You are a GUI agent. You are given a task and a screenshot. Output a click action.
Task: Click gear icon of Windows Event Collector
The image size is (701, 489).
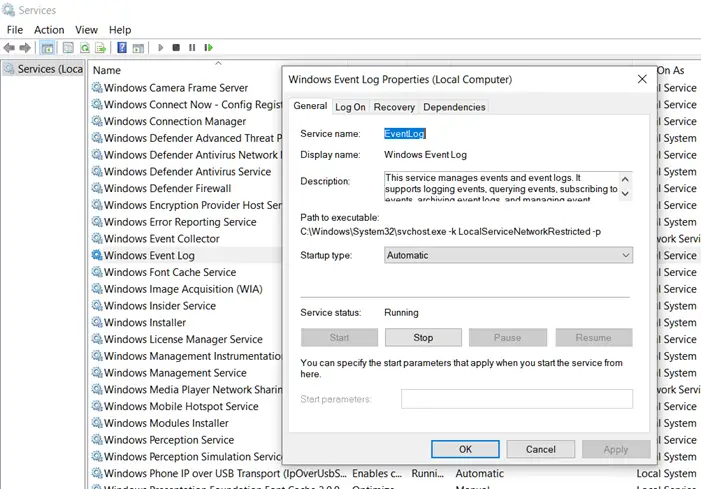(97, 239)
